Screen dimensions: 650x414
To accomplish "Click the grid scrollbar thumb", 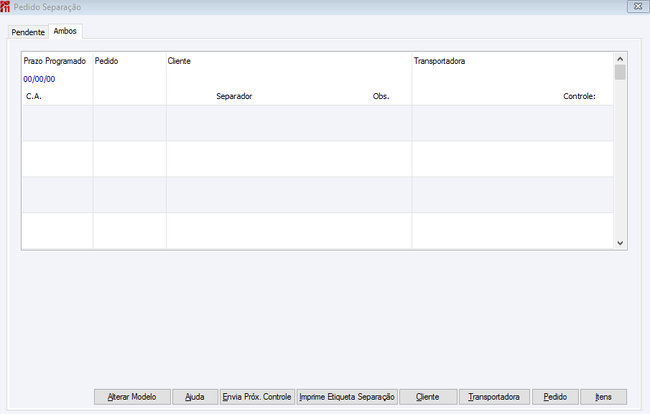I will [620, 72].
